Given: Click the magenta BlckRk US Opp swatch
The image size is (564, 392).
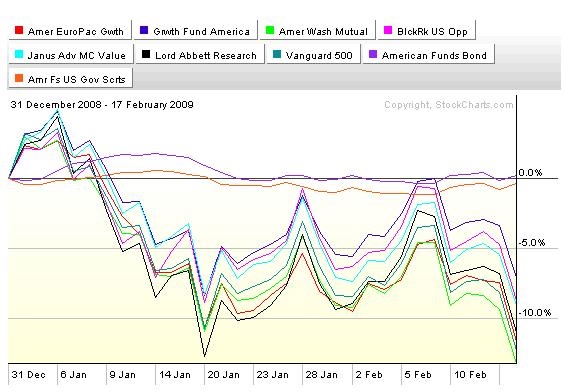Looking at the screenshot, I should pyautogui.click(x=388, y=30).
